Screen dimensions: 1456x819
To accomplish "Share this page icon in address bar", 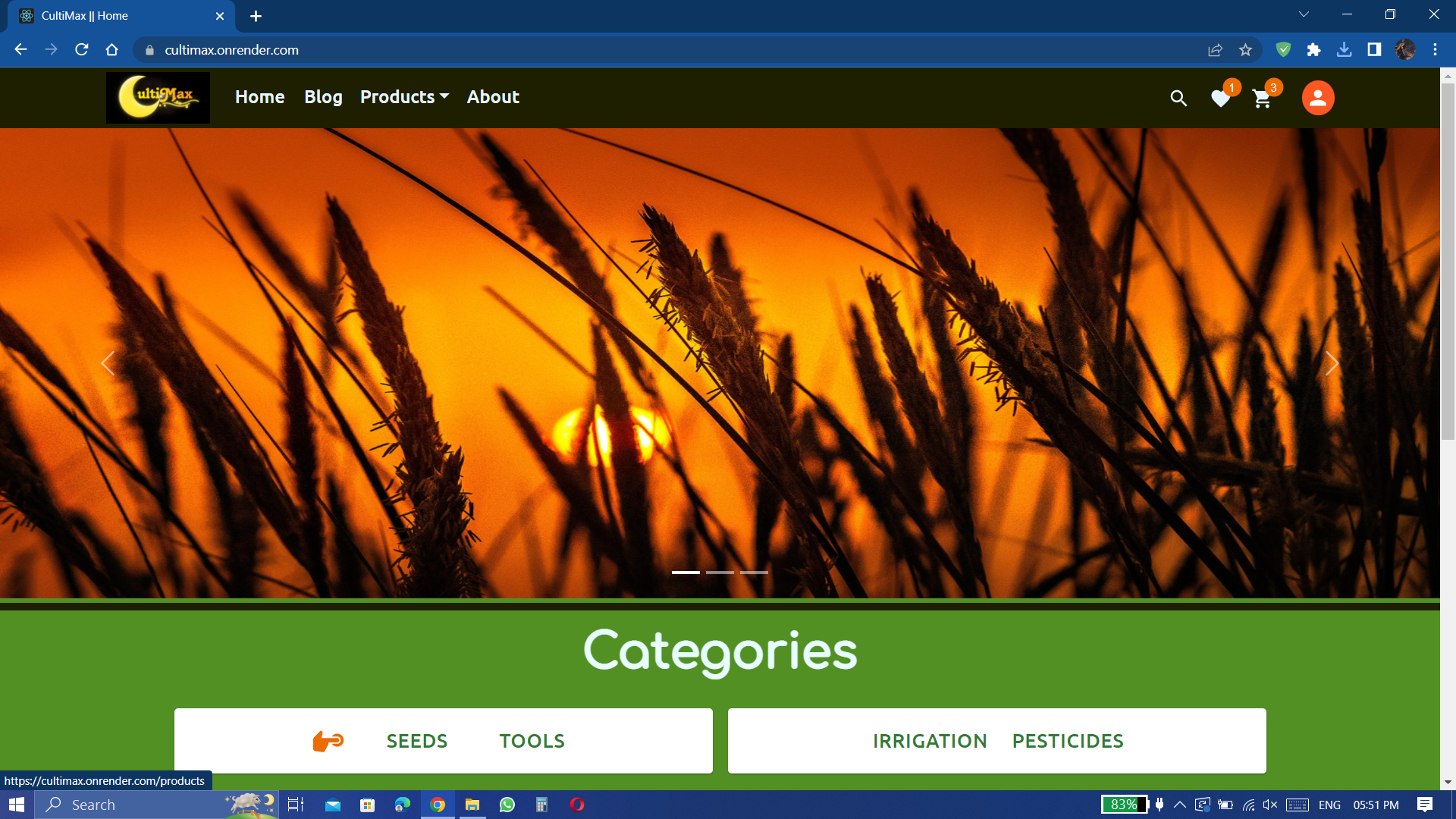I will pos(1215,50).
